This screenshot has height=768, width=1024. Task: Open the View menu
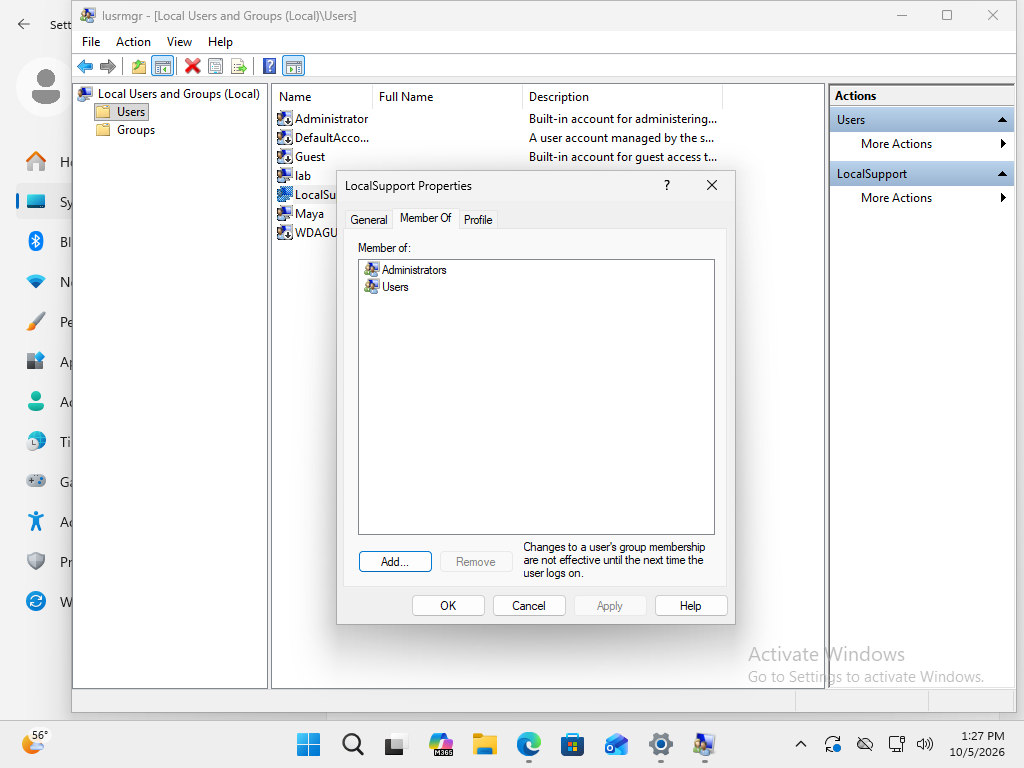coord(179,42)
